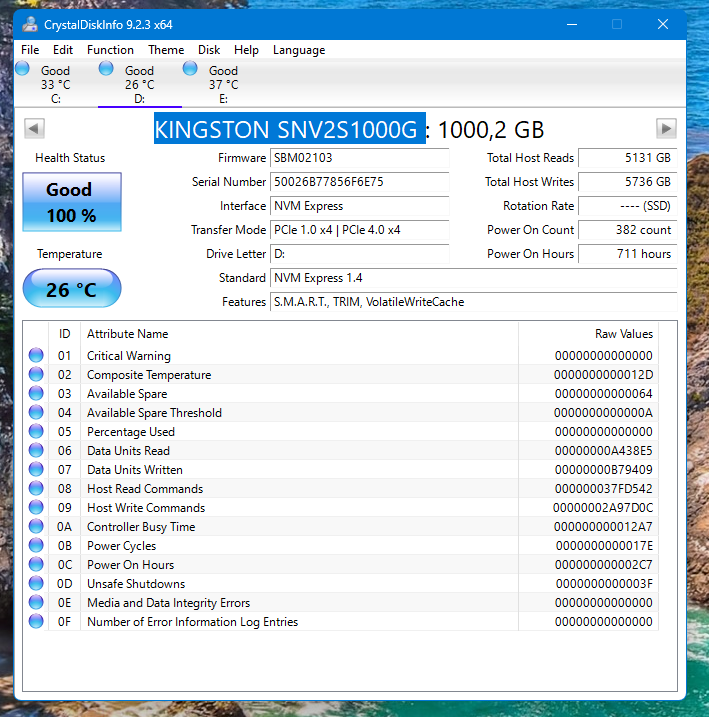Click the Interface field NVM Express
The image size is (709, 717).
(x=359, y=206)
